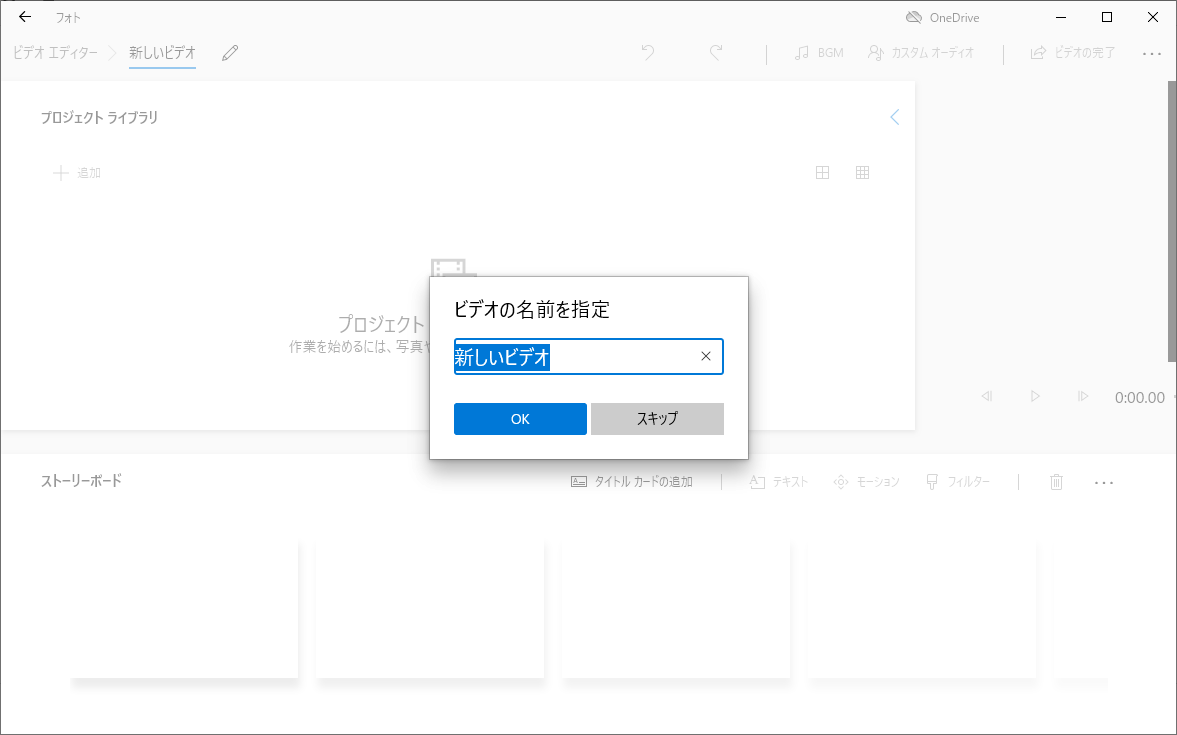Image resolution: width=1177 pixels, height=735 pixels.
Task: Open the BGM background music option
Action: tap(819, 53)
